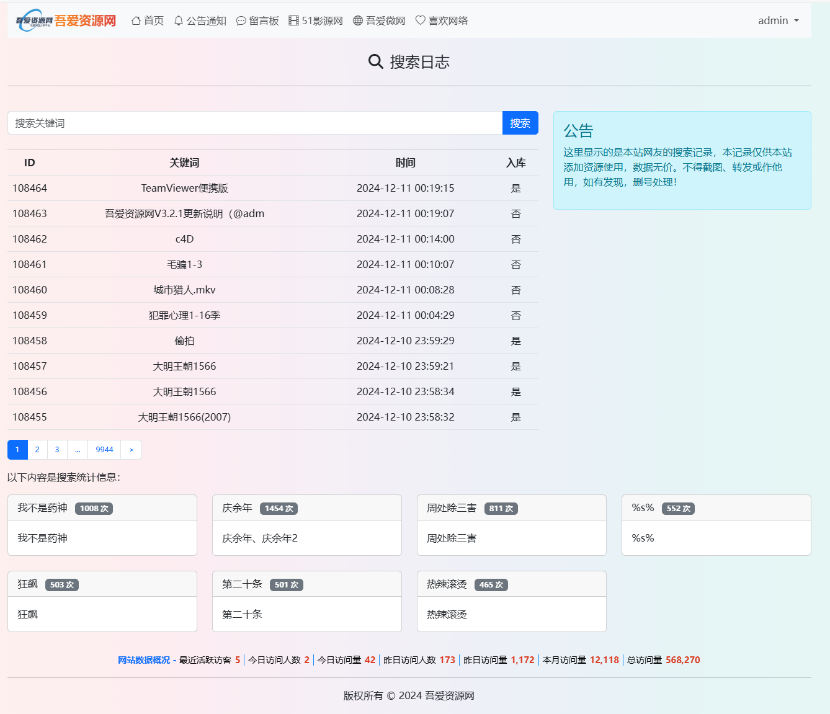Viewport: 830px width, 714px height.
Task: Click the 我不是药神 card header
Action: (102, 508)
